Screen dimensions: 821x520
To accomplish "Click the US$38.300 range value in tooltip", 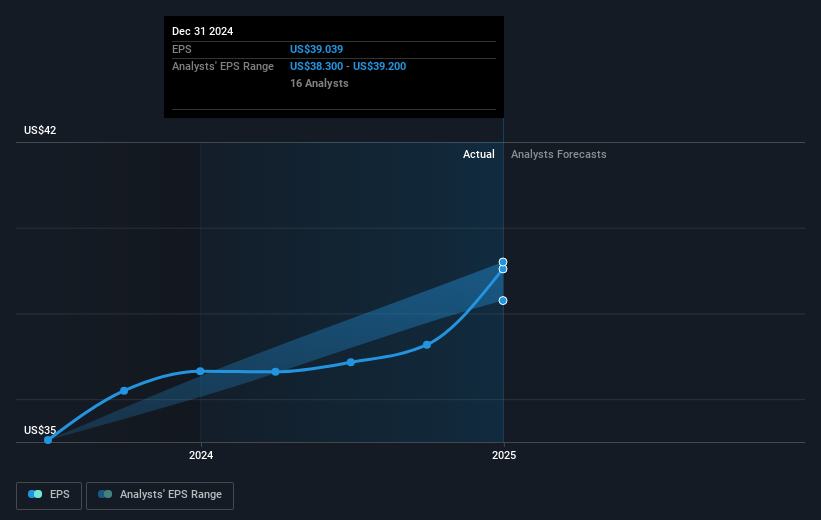I will (316, 67).
